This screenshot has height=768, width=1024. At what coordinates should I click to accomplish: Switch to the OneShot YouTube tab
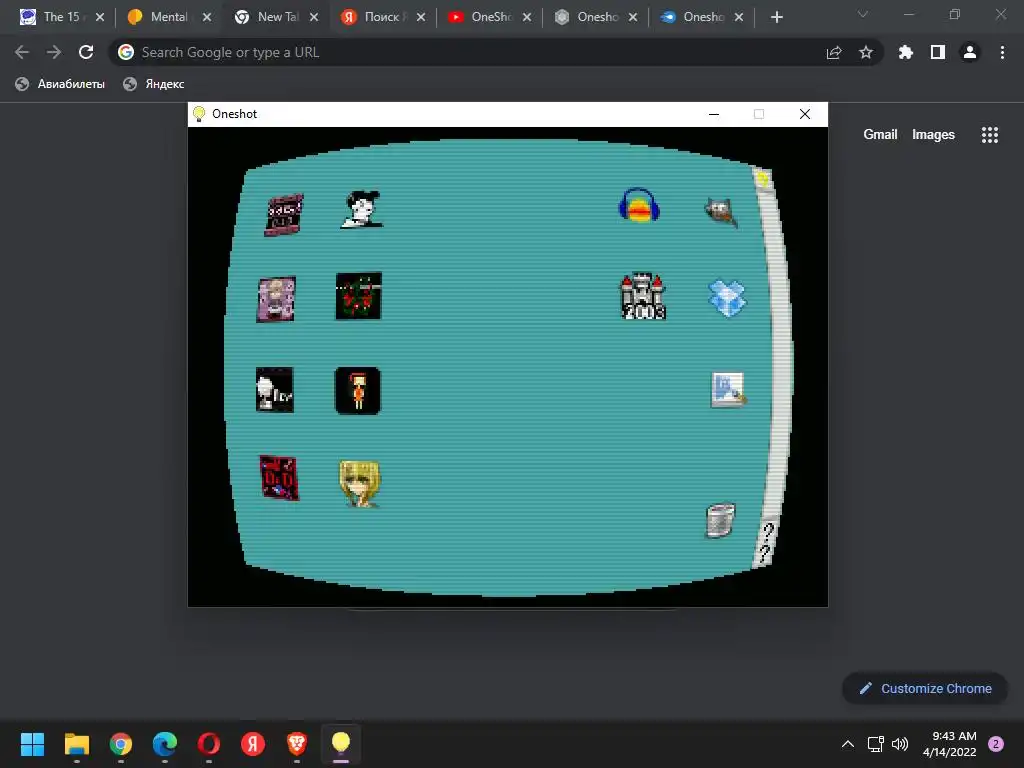tap(490, 17)
